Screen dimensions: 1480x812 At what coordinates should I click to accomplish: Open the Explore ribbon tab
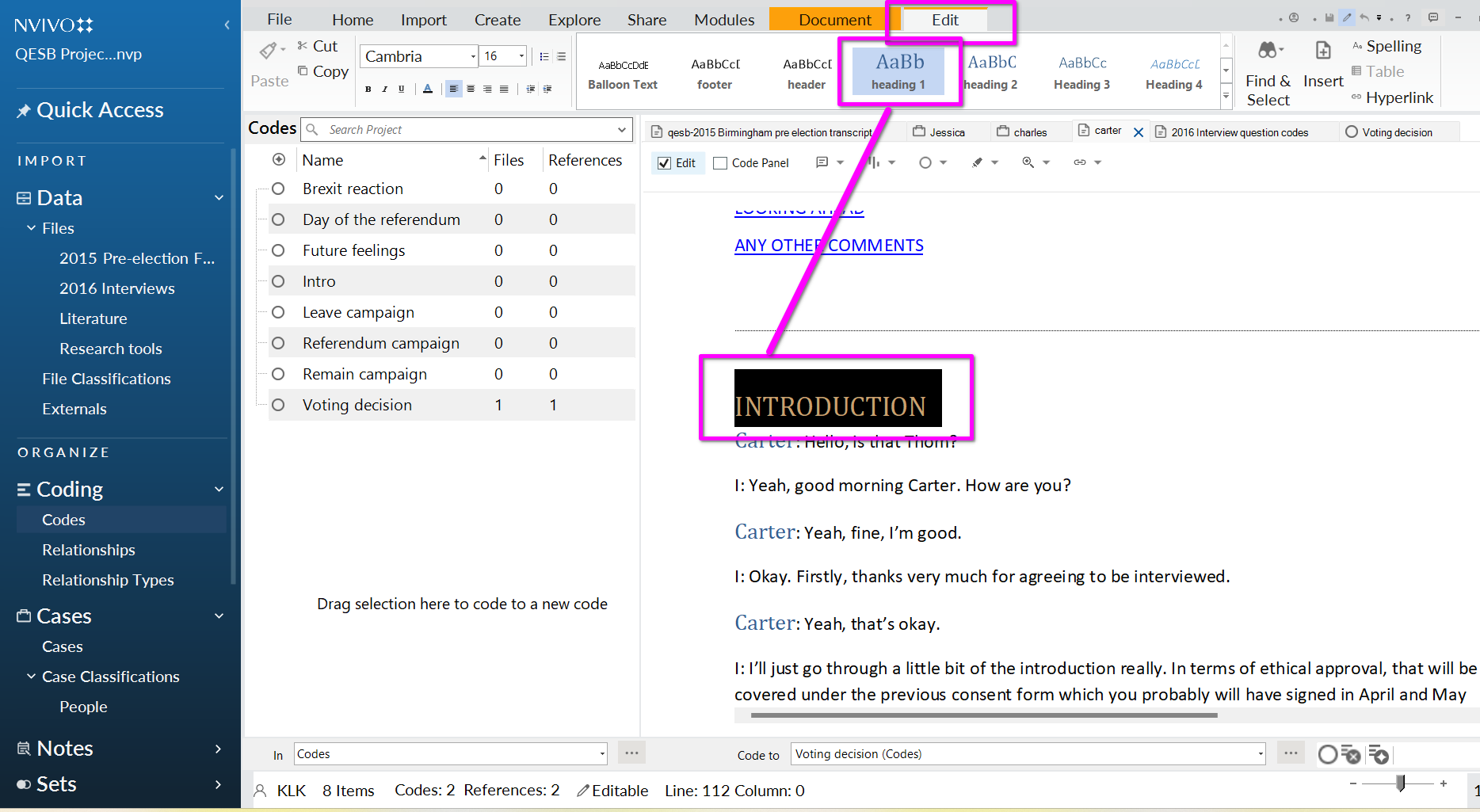coord(574,20)
